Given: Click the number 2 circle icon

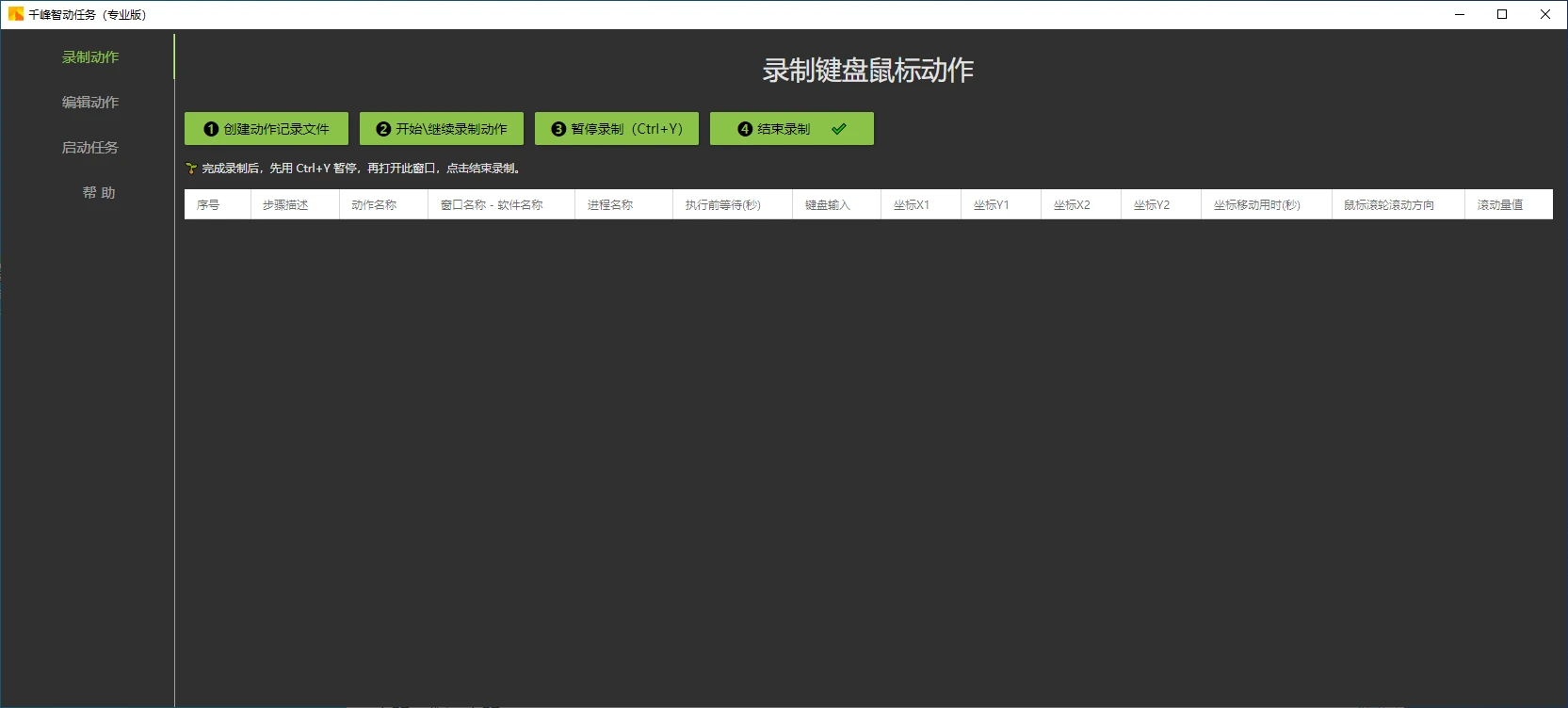Looking at the screenshot, I should (383, 129).
